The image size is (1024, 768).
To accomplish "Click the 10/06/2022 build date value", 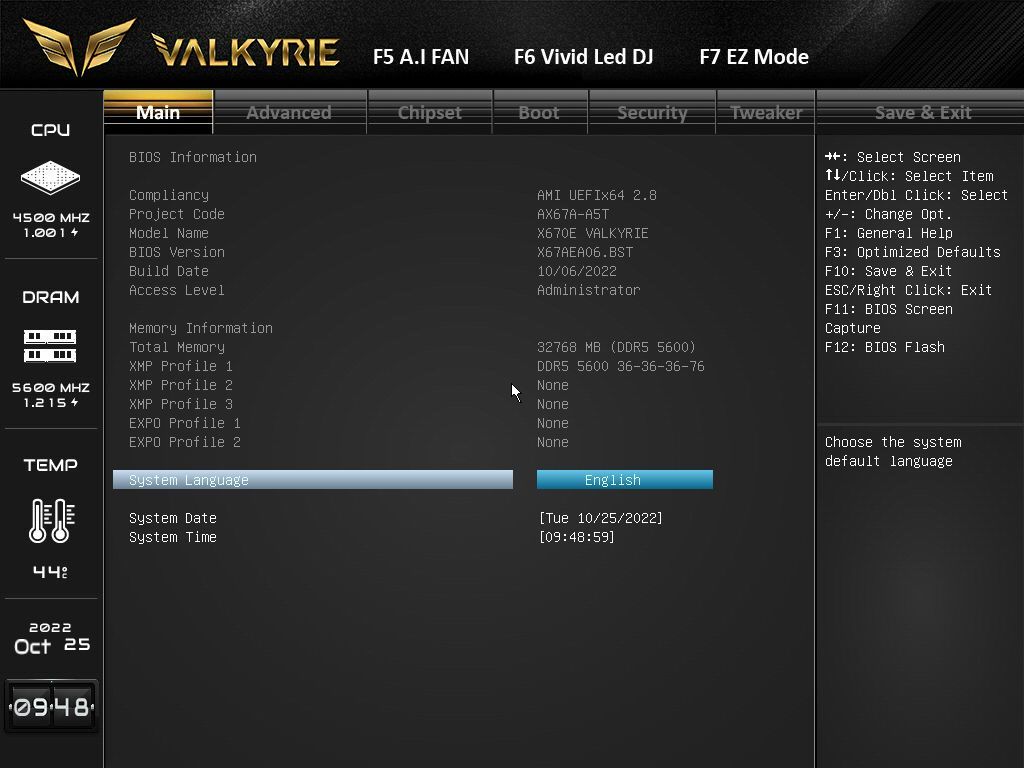I will [577, 270].
